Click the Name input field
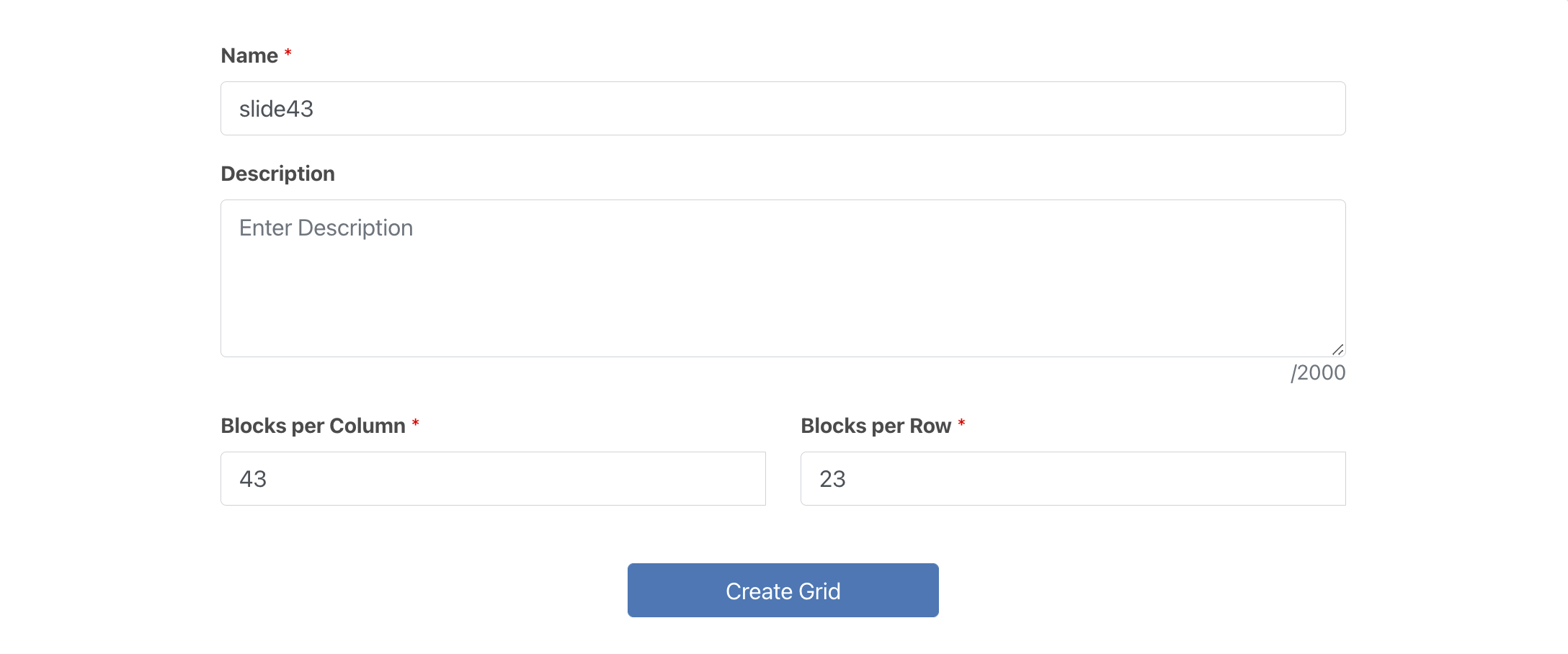Screen dimensions: 1568x654 pyautogui.click(x=783, y=109)
